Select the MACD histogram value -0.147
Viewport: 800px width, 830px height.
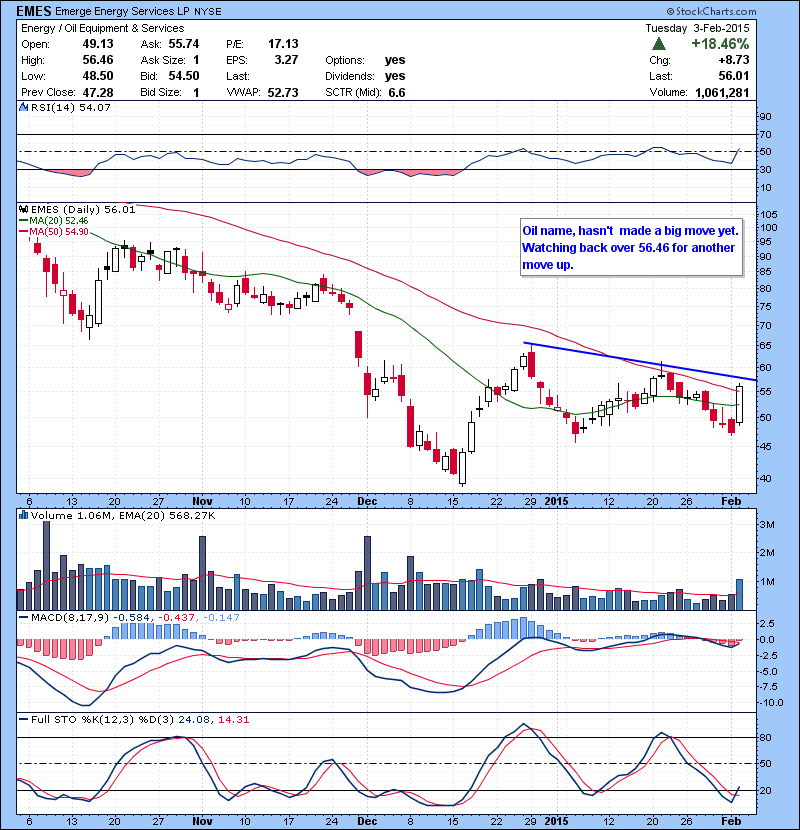[221, 617]
